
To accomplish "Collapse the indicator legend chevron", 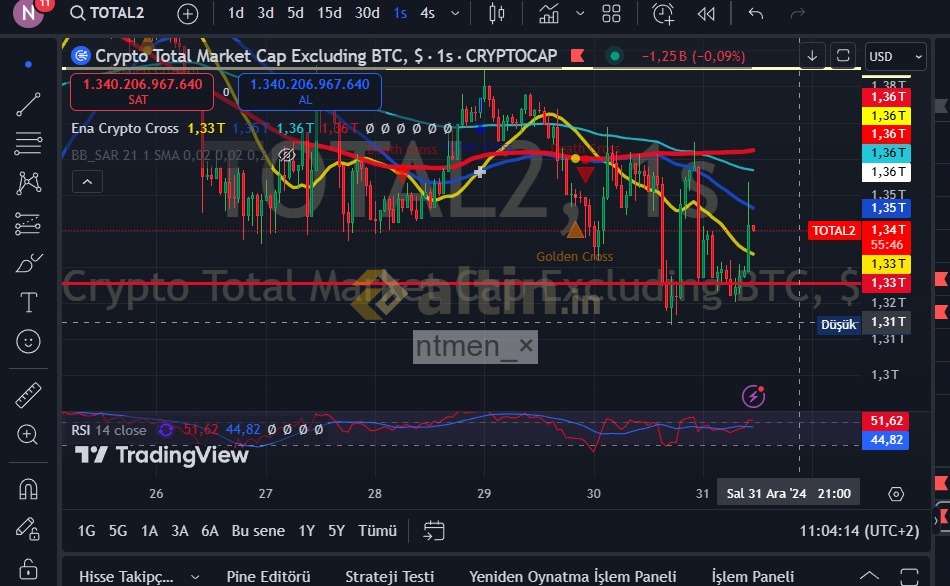I will point(87,182).
